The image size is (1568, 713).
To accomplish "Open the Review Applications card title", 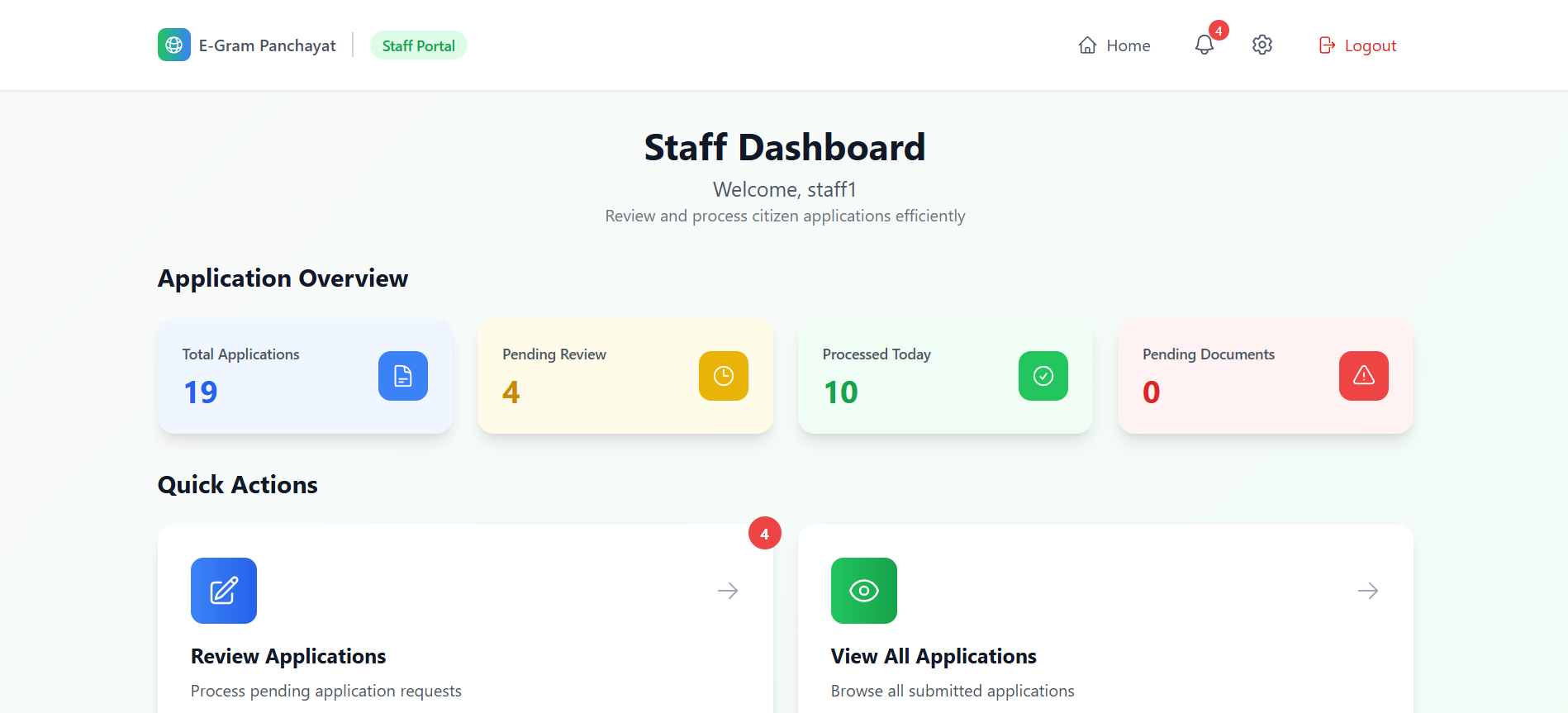I will (x=288, y=656).
